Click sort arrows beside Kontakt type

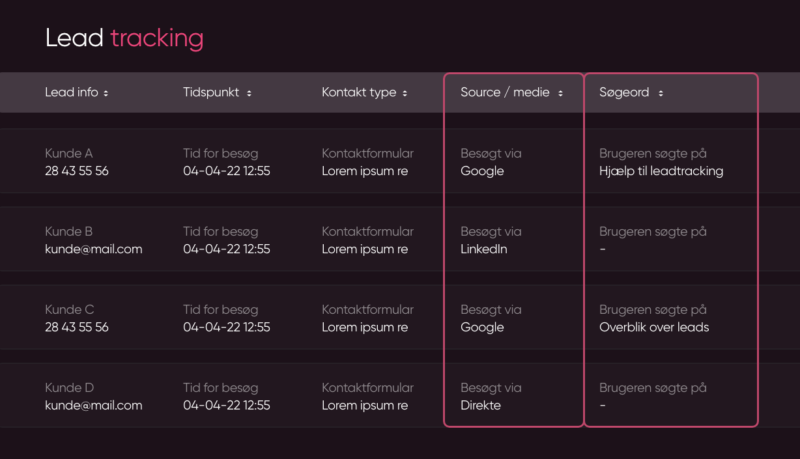pyautogui.click(x=405, y=93)
